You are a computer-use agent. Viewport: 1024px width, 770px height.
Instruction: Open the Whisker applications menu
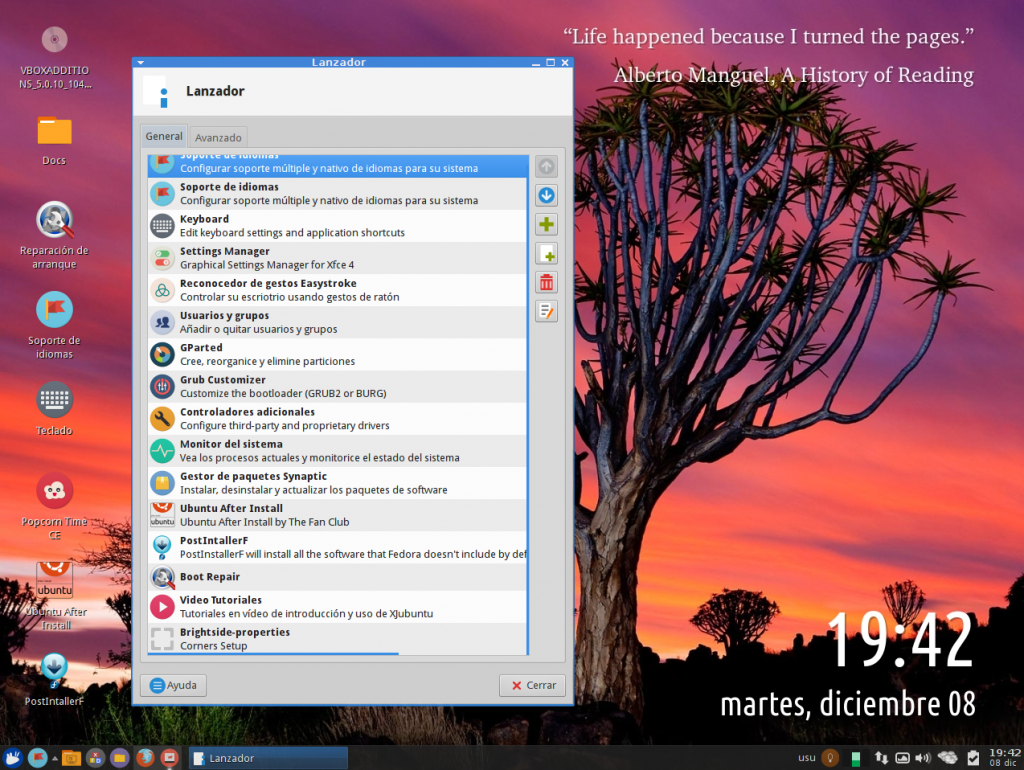[13, 758]
